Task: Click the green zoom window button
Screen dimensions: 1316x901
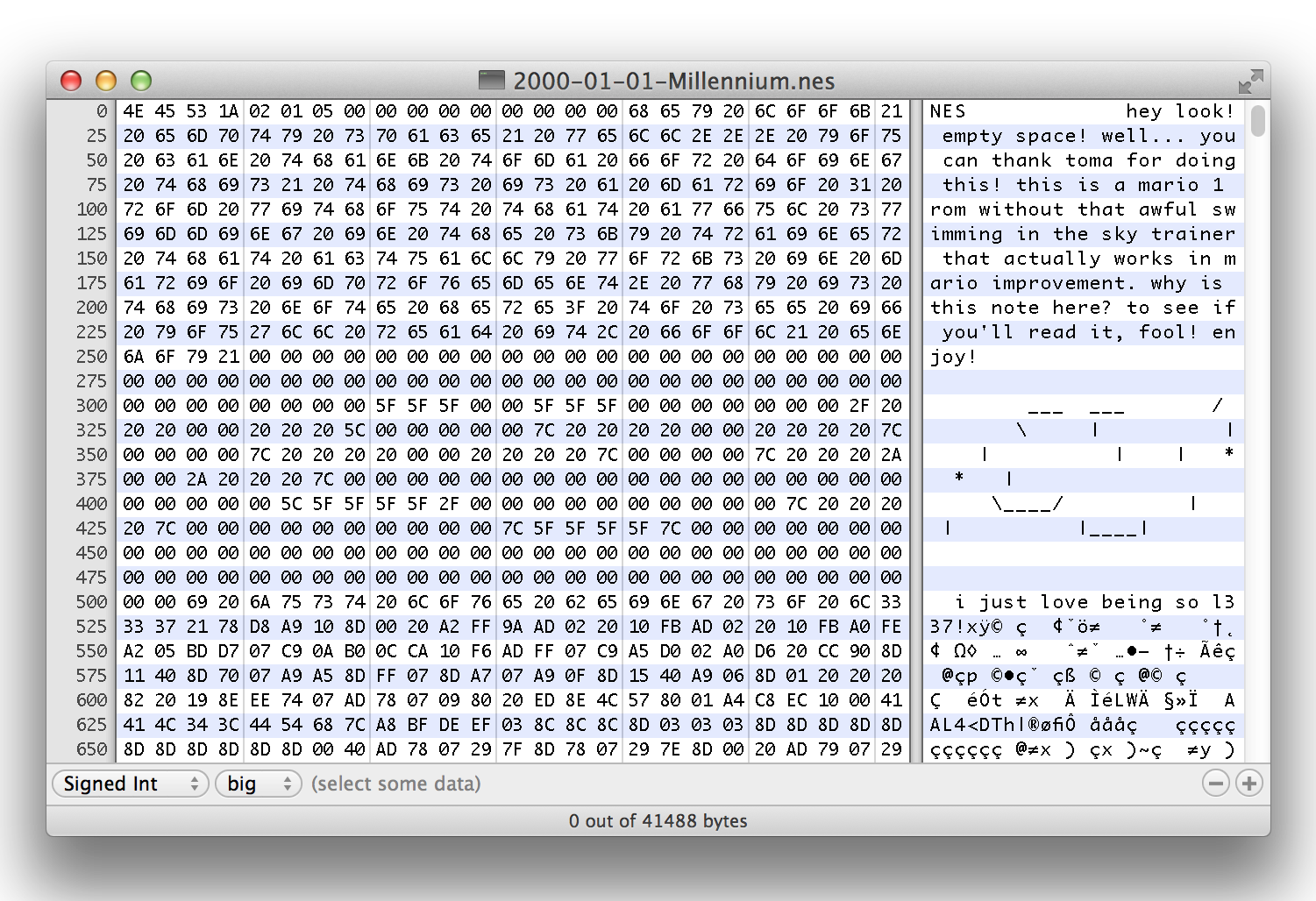Action: [141, 81]
